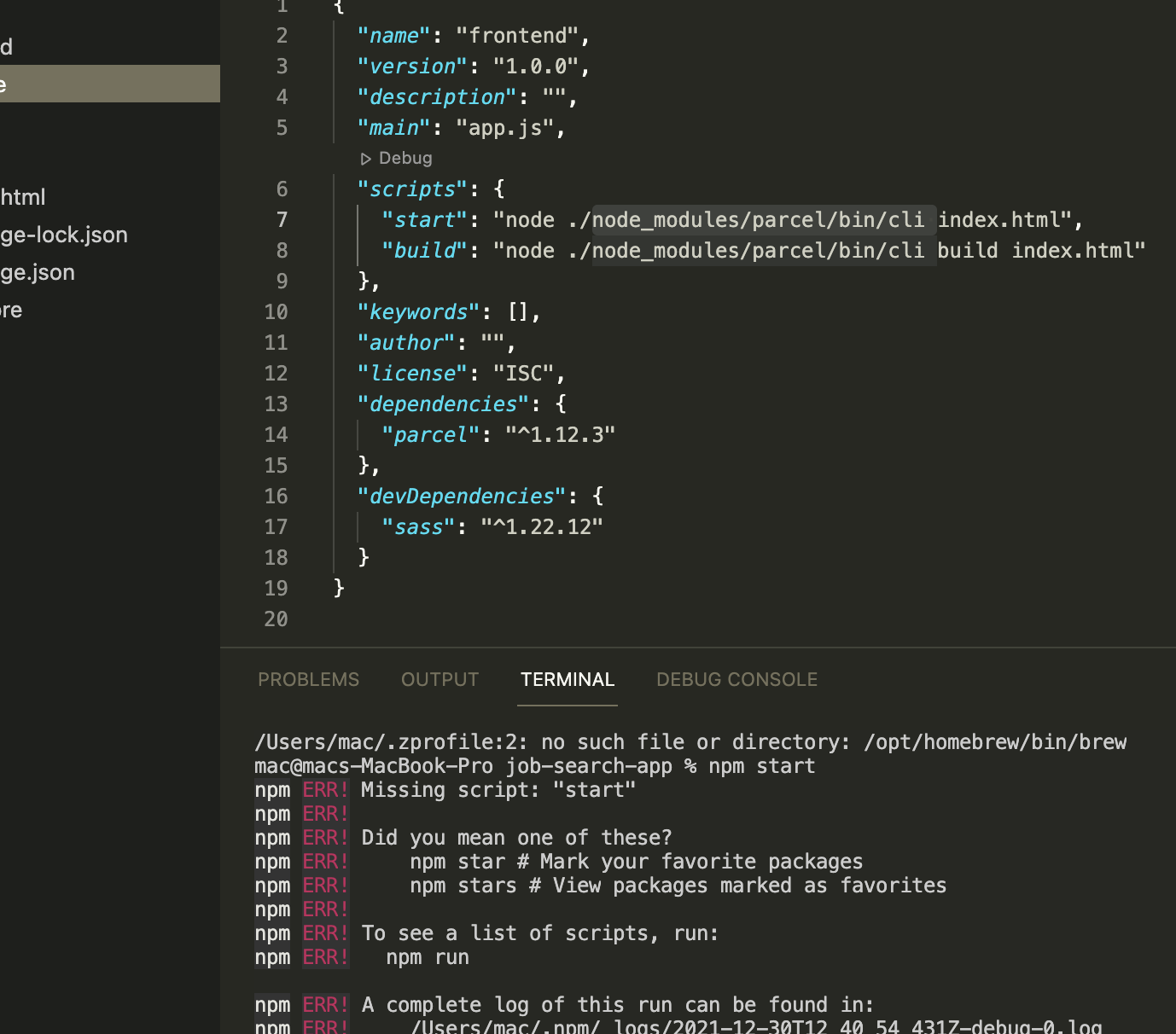Click the "app.js" value
Screen dimensions: 1176x1034
(x=506, y=128)
